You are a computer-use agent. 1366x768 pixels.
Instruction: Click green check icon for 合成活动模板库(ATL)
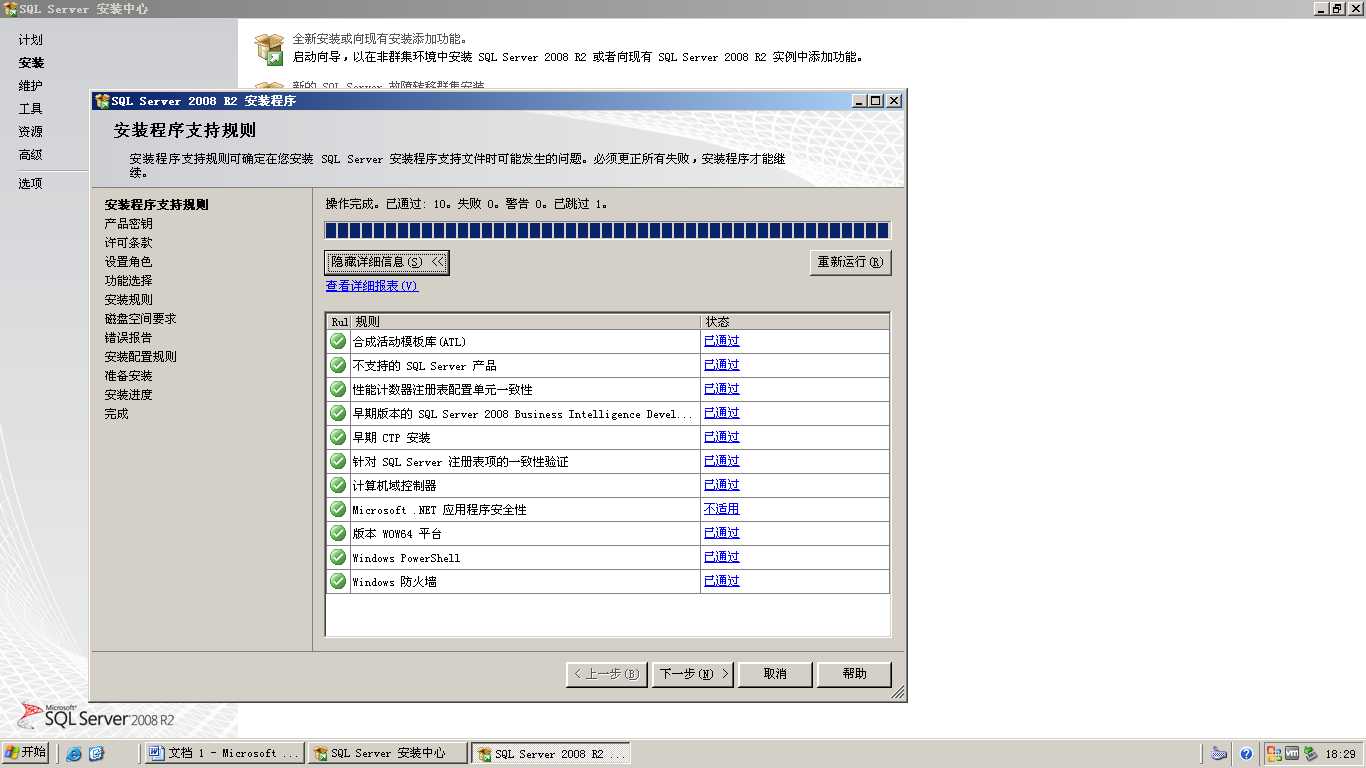pyautogui.click(x=338, y=341)
